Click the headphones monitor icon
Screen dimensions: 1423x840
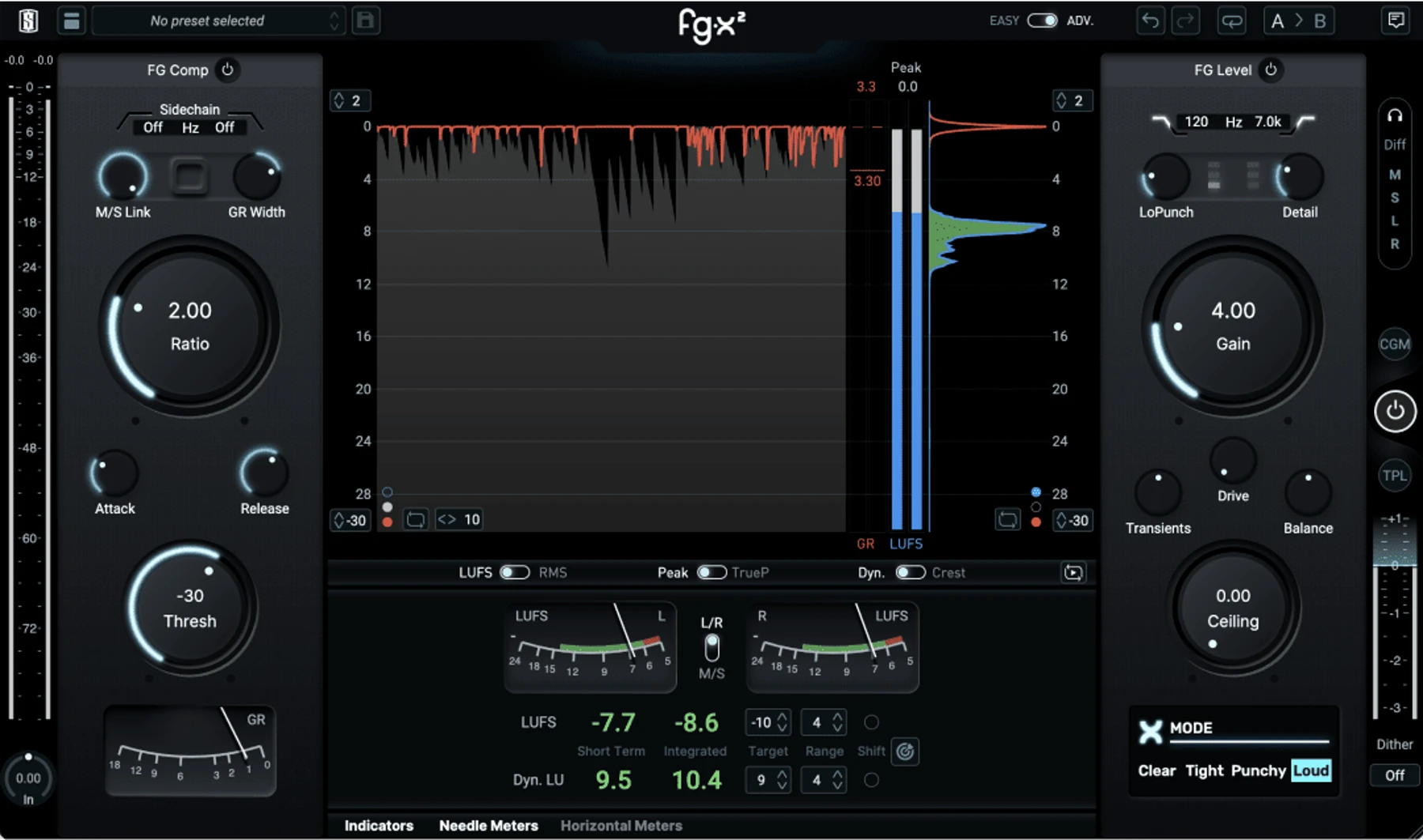[1395, 116]
